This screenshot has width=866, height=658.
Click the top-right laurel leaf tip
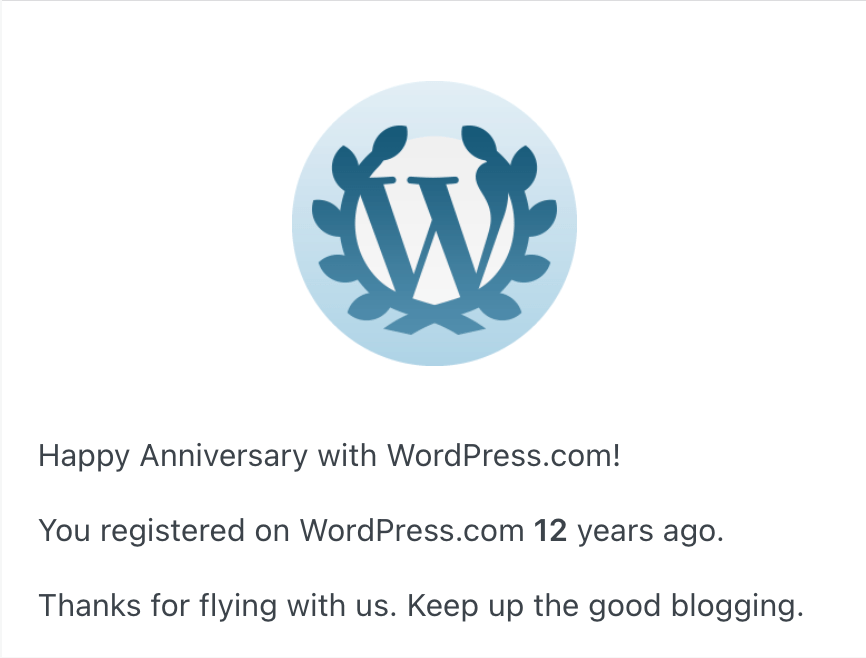point(474,136)
